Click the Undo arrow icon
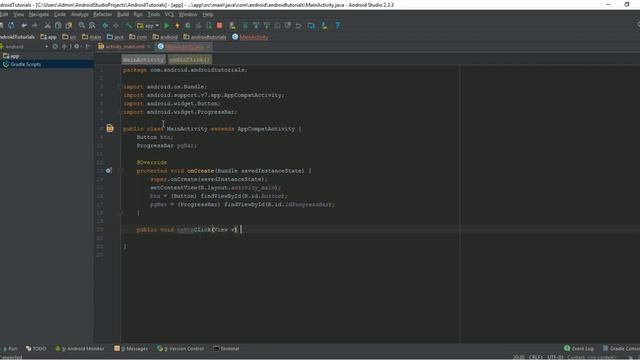 24,25
